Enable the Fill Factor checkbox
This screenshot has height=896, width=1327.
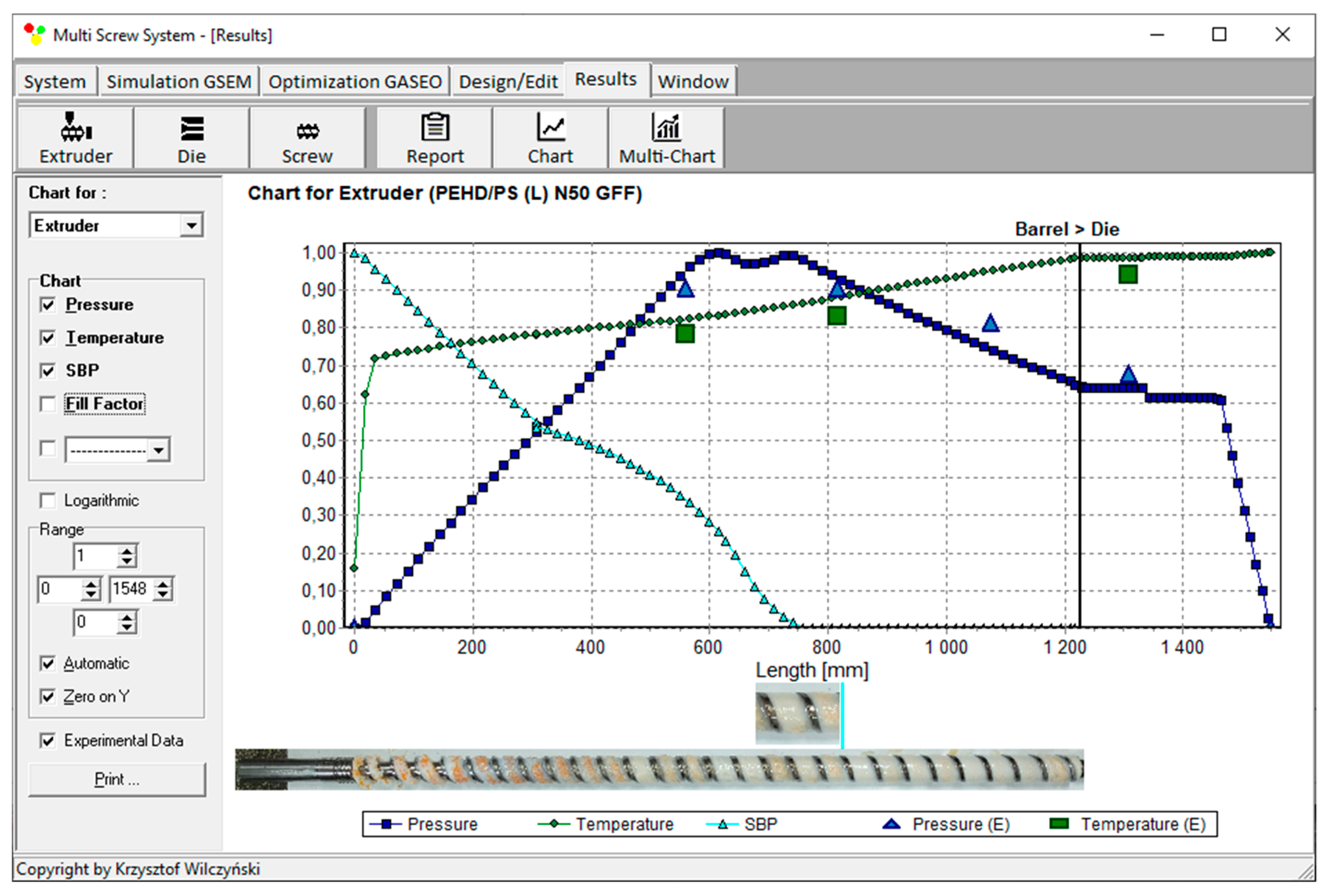(x=48, y=404)
